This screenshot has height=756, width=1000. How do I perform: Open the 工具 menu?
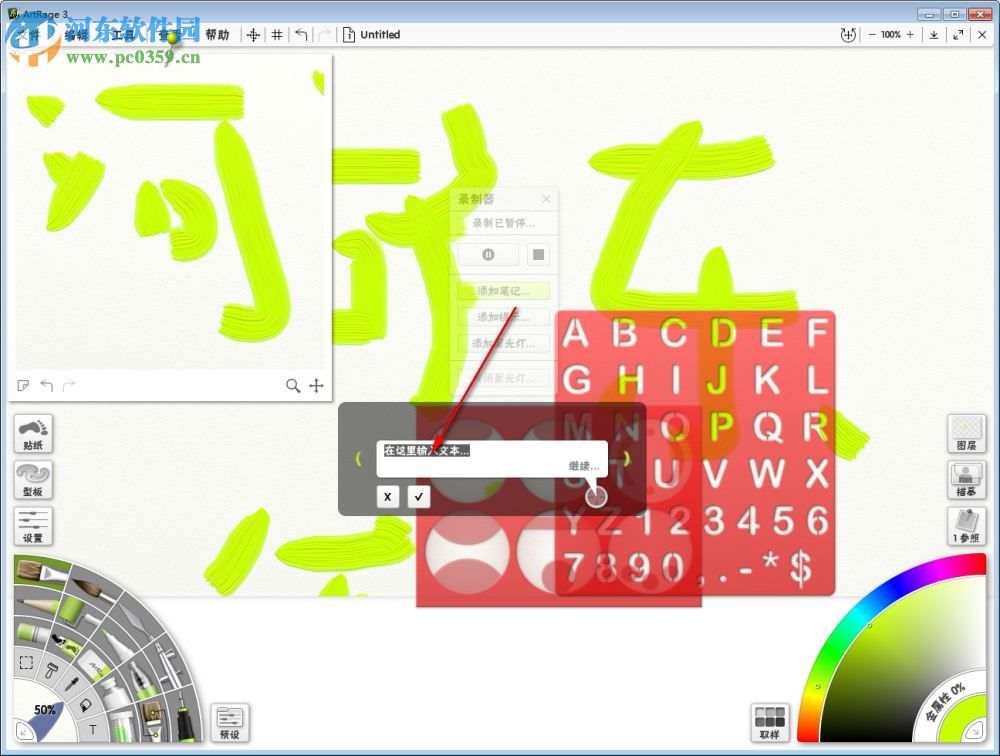click(x=124, y=34)
